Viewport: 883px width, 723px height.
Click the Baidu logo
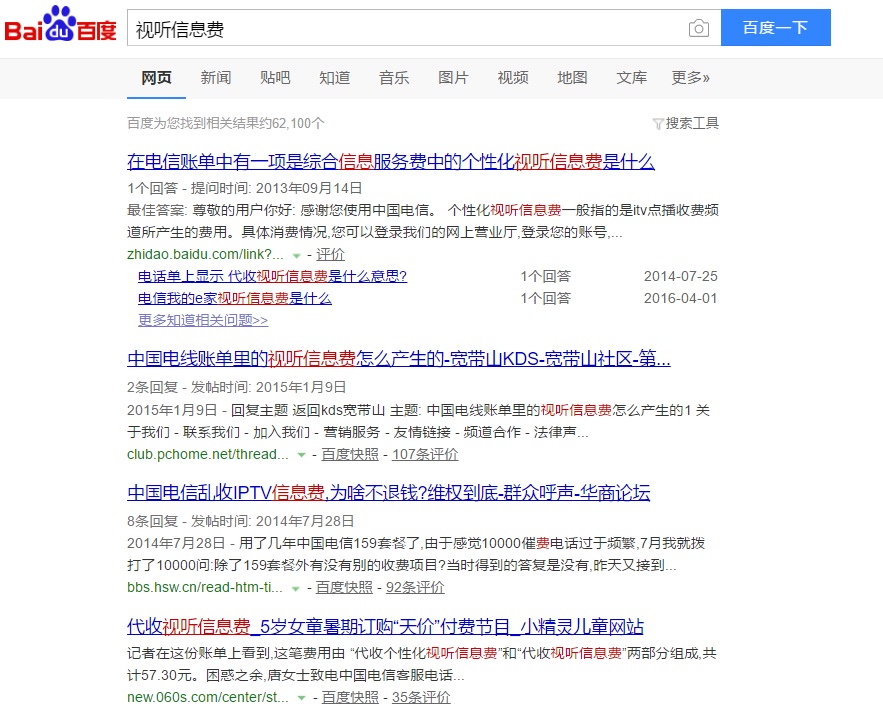tap(59, 26)
